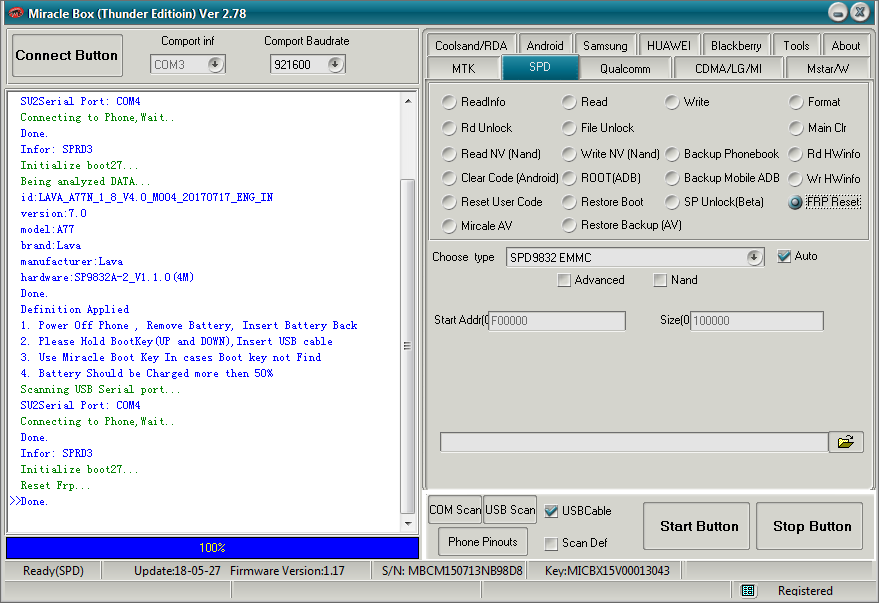
Task: Click the log scrollbar down arrow
Action: coord(408,523)
